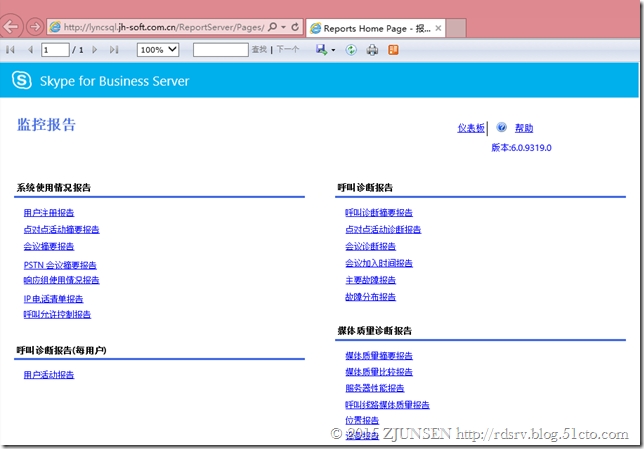Viewport: 644px width, 449px height.
Task: Go back with the browser back arrow
Action: [x=11, y=27]
